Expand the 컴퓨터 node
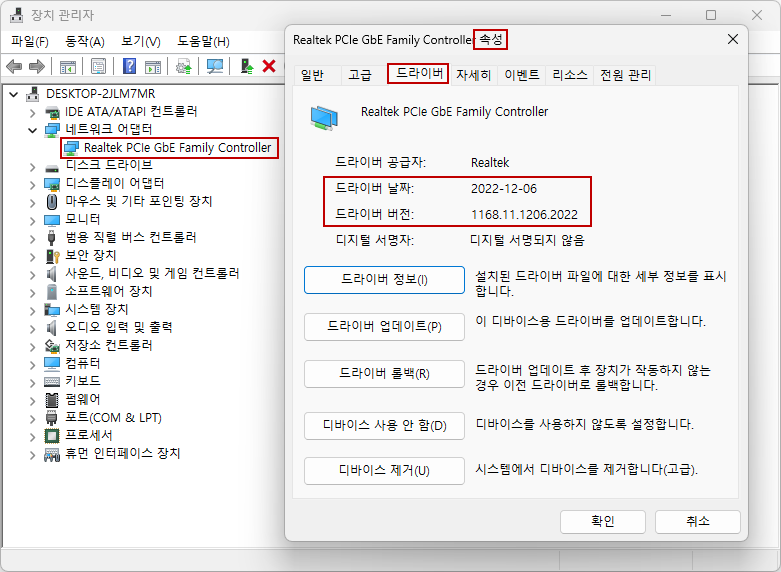Viewport: 781px width, 572px height. tap(32, 365)
